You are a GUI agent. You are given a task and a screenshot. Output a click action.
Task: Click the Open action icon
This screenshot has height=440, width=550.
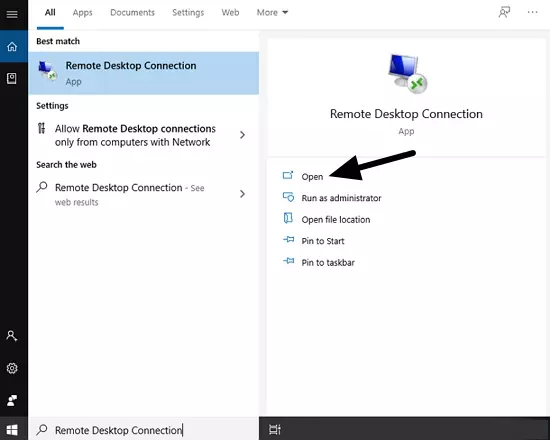click(x=288, y=175)
